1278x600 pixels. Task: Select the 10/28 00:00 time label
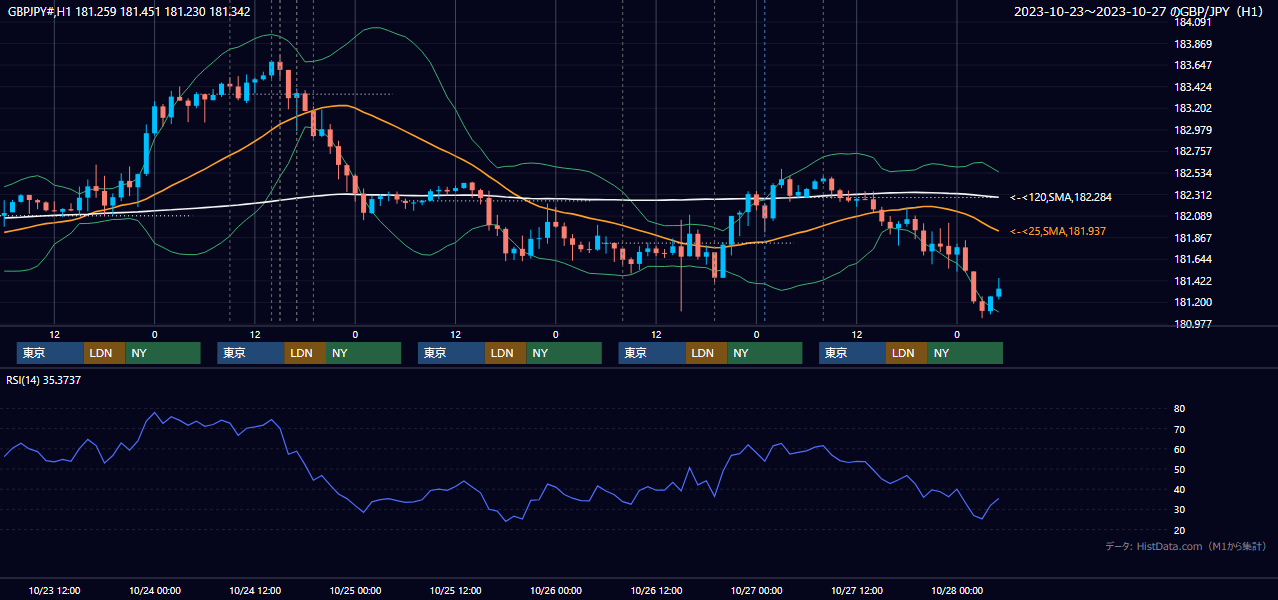click(958, 590)
